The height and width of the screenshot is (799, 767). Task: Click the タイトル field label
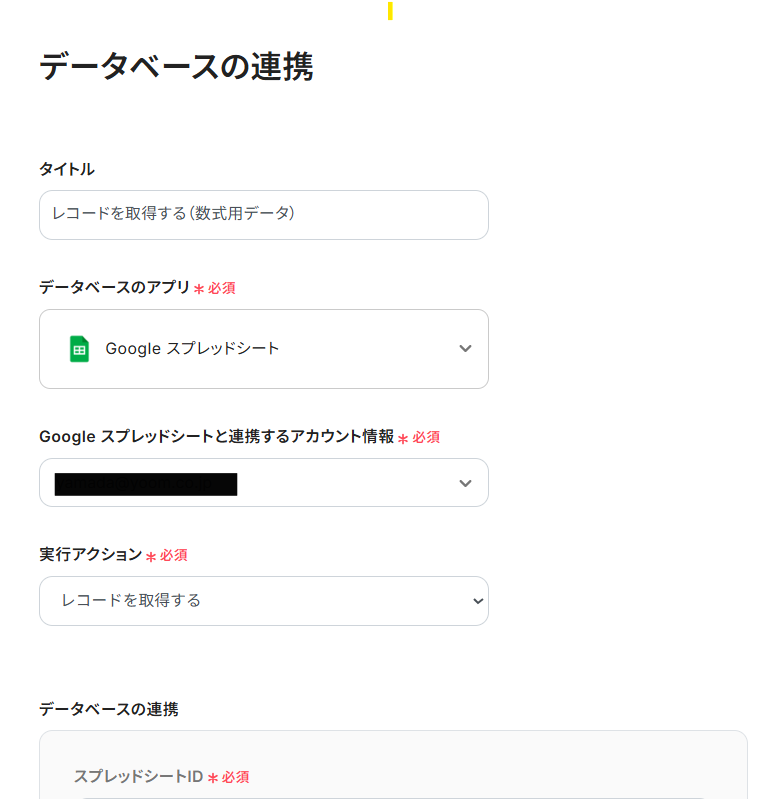(x=67, y=169)
